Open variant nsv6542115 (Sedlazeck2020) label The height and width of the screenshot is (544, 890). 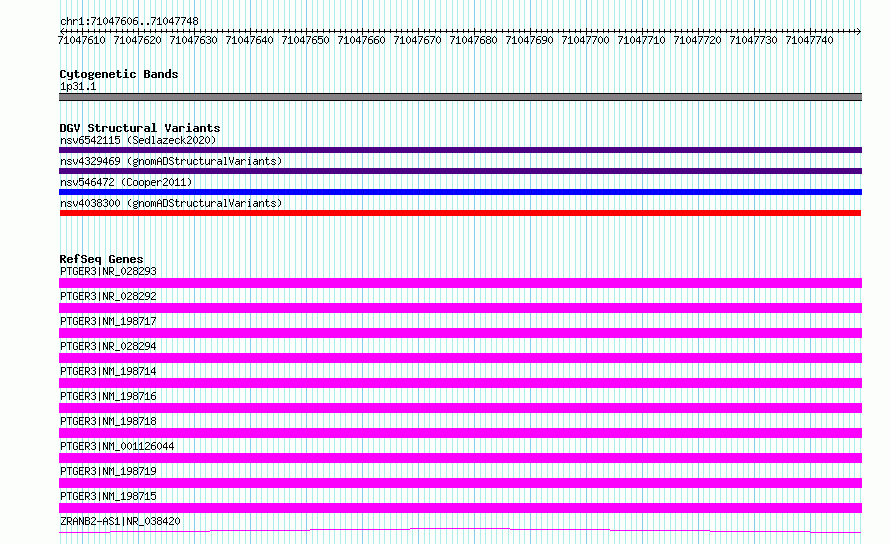pos(138,140)
